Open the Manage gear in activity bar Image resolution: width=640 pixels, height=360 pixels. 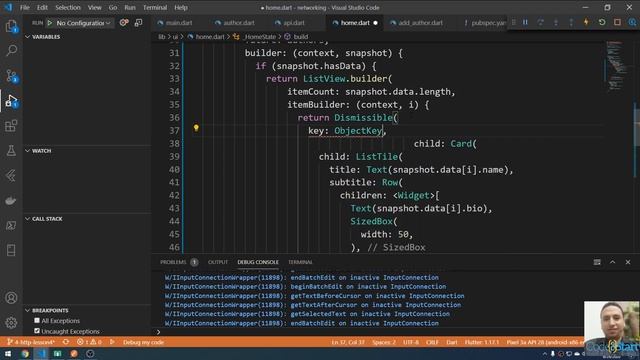pyautogui.click(x=11, y=322)
